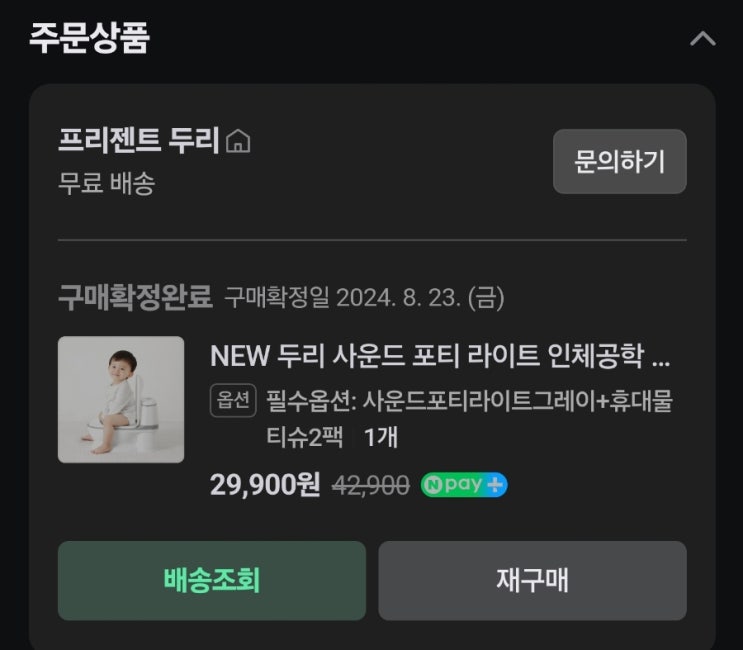Click the green N pay logo
Image resolution: width=743 pixels, height=650 pixels.
click(x=433, y=485)
